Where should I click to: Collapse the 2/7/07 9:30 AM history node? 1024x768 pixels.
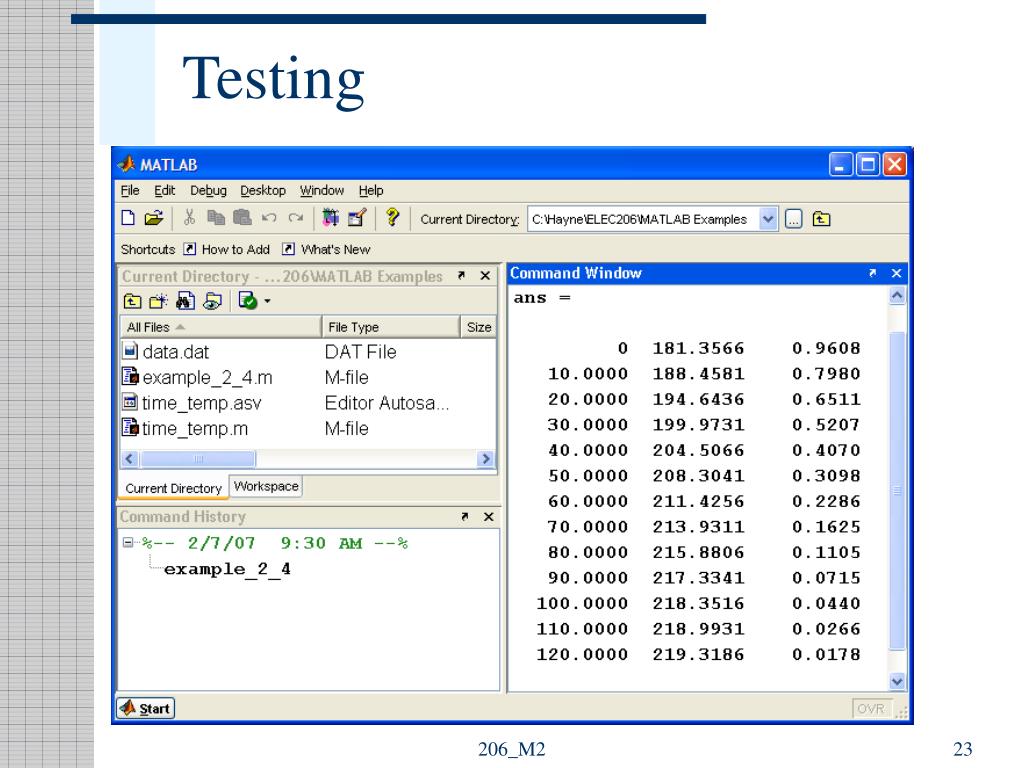[128, 542]
